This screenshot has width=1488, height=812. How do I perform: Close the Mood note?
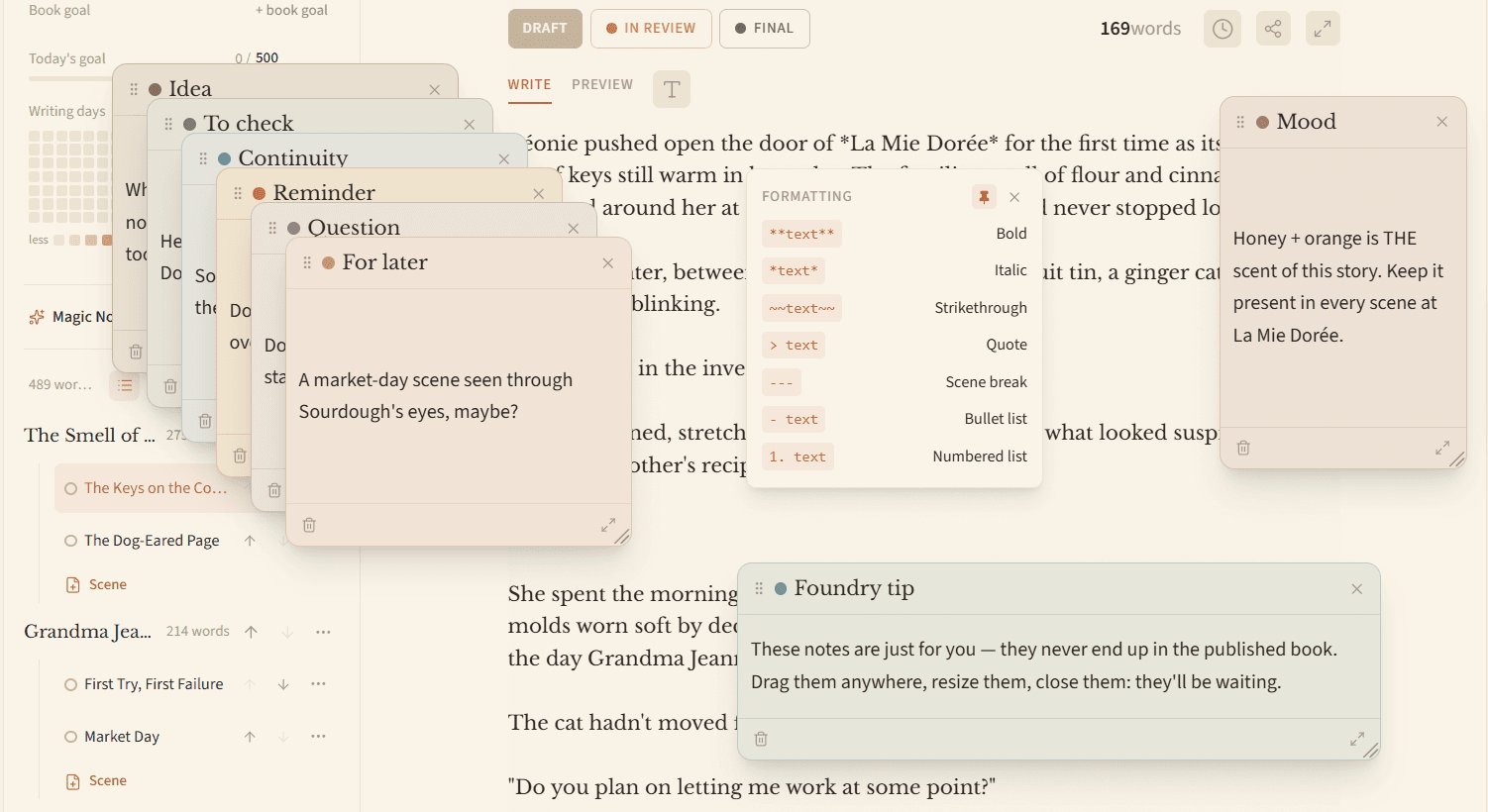[x=1442, y=122]
